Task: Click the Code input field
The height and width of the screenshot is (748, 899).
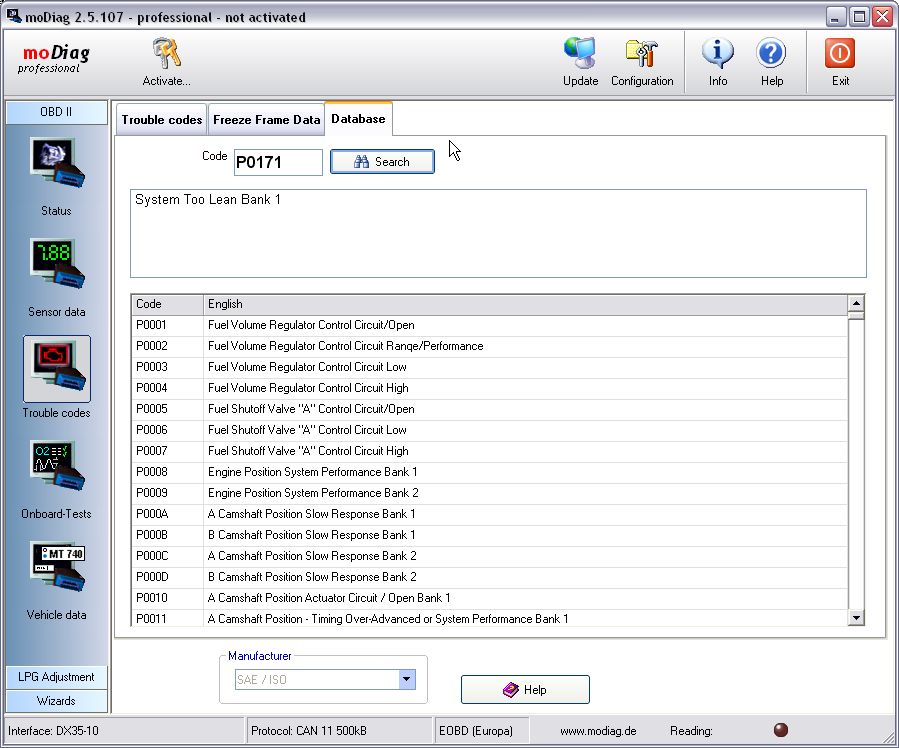Action: pos(278,162)
